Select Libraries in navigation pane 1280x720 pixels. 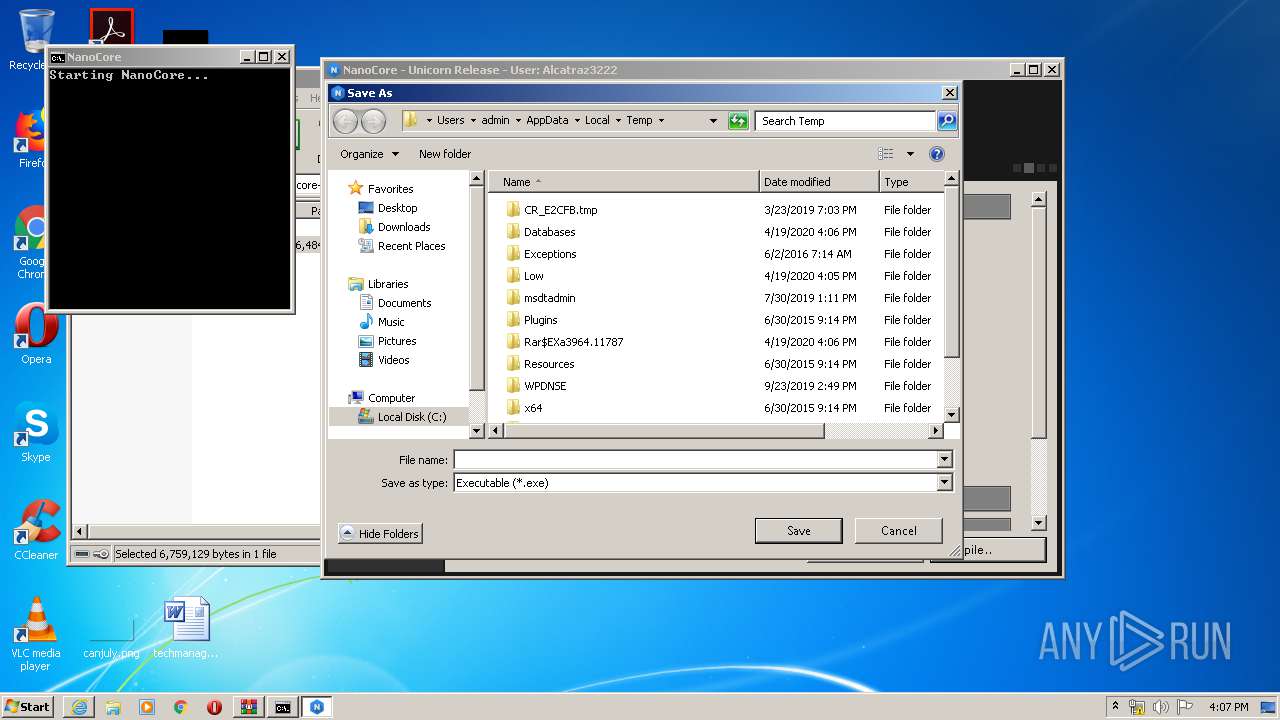tap(378, 284)
